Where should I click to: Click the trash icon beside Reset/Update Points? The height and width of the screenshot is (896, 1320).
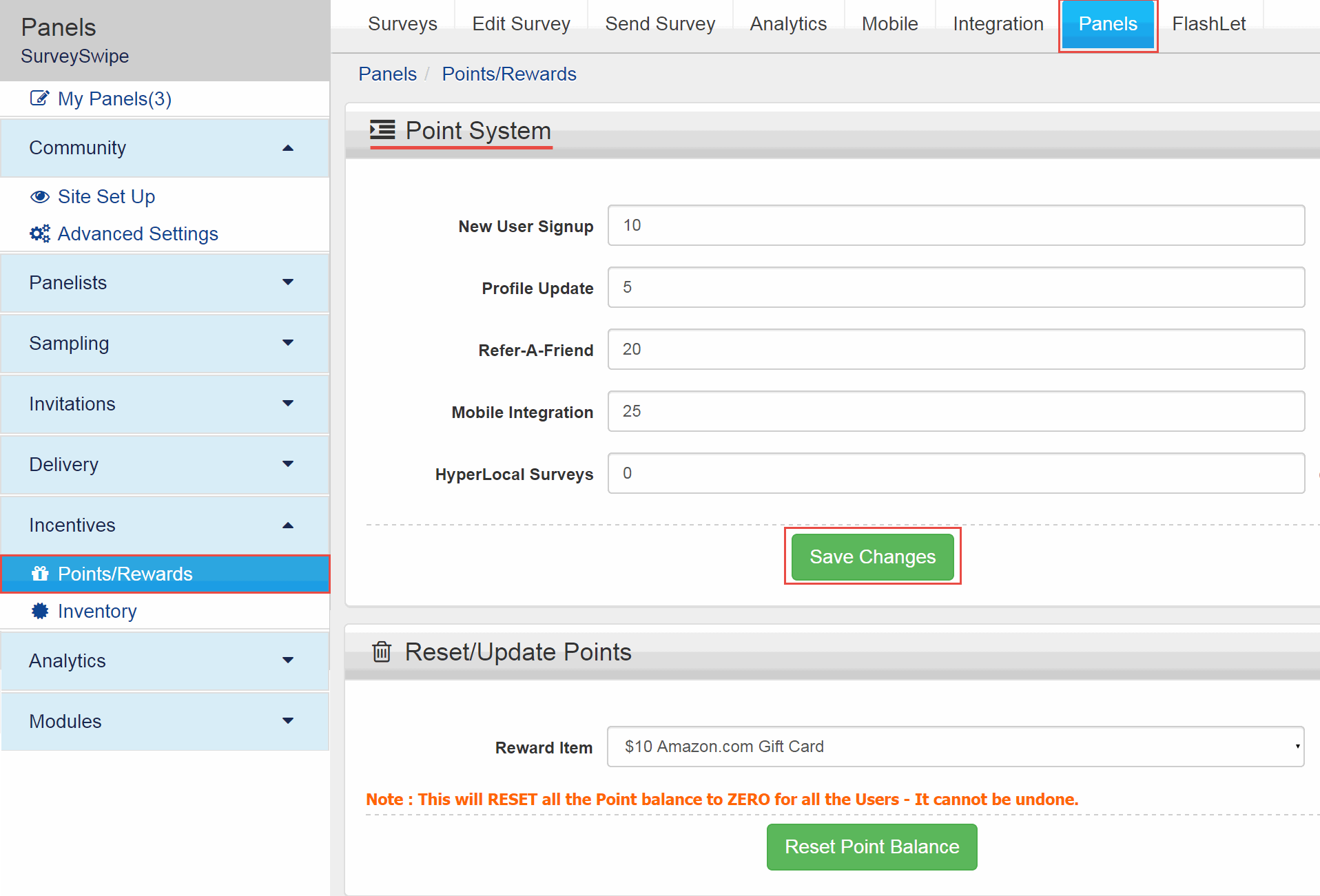(382, 652)
